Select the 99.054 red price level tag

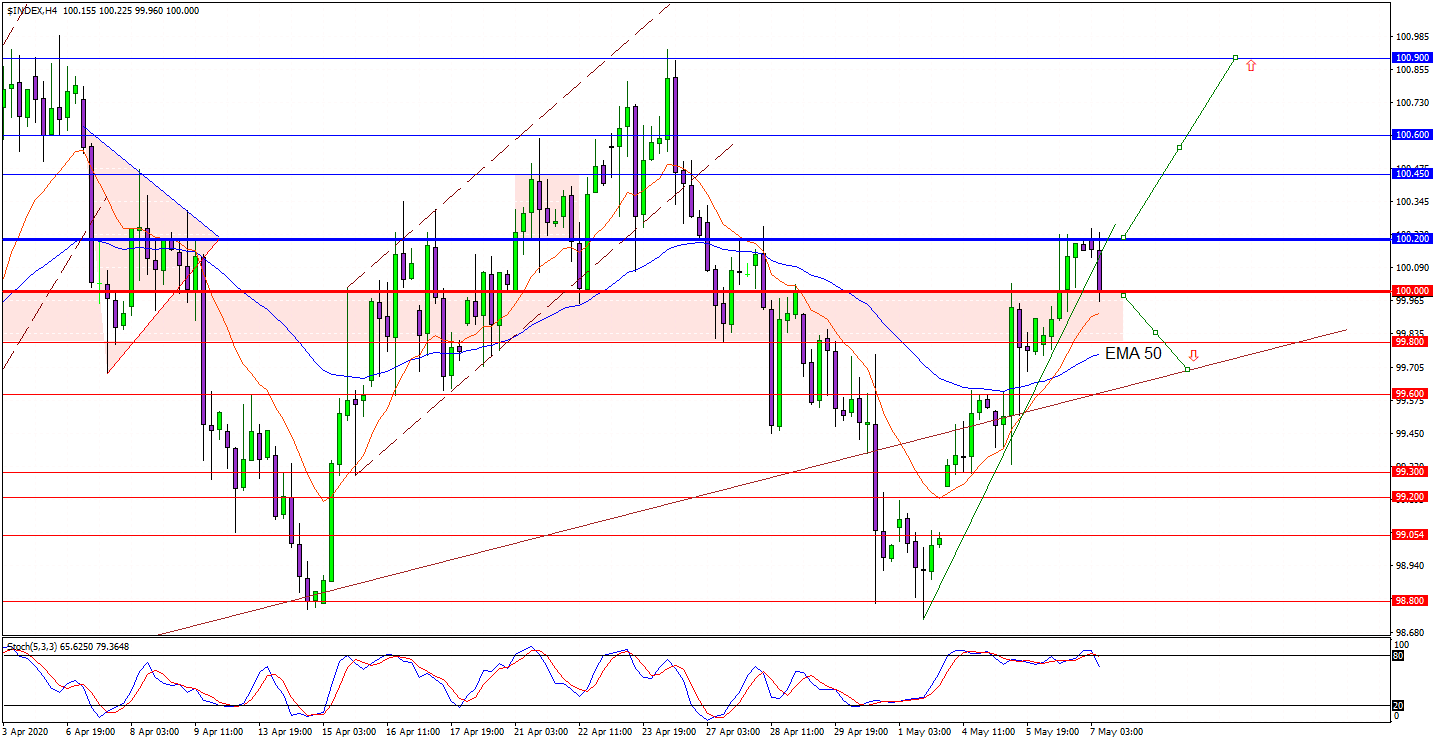(1410, 535)
